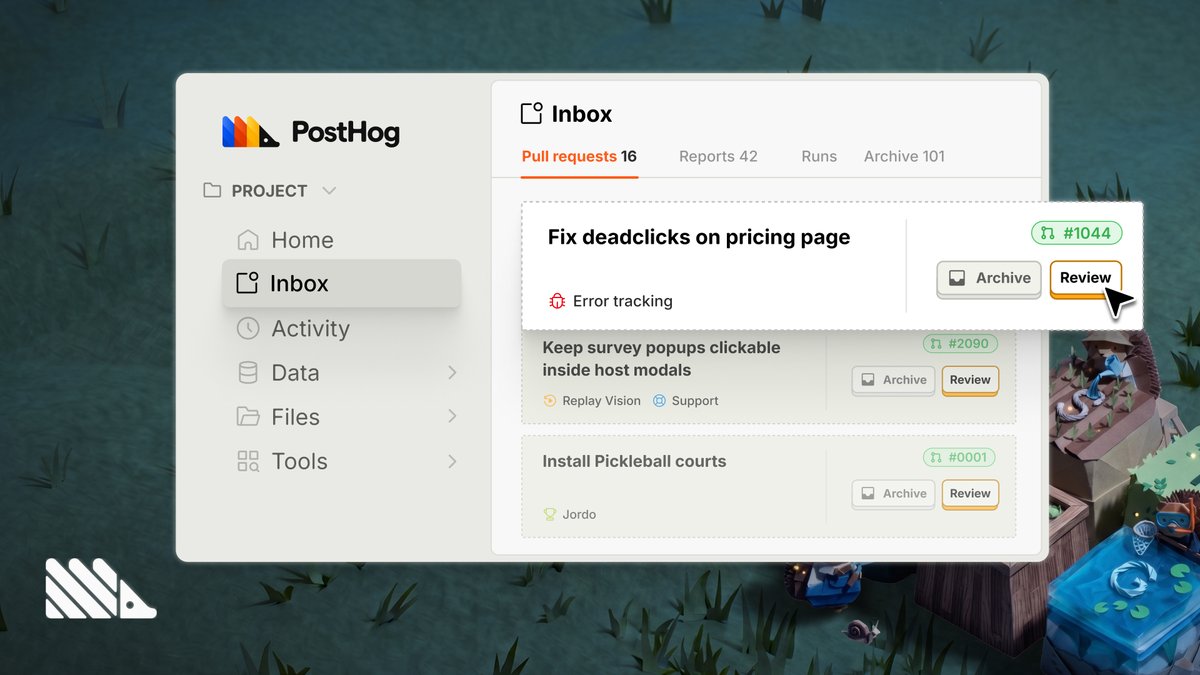The width and height of the screenshot is (1200, 675).
Task: Open the Reports tab
Action: 718,156
